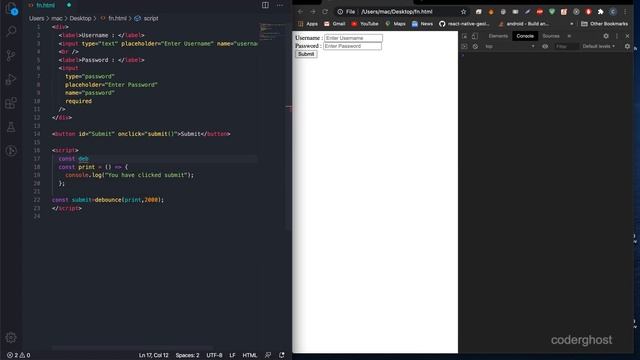
Task: Change language mode HTML
Action: pyautogui.click(x=250, y=355)
